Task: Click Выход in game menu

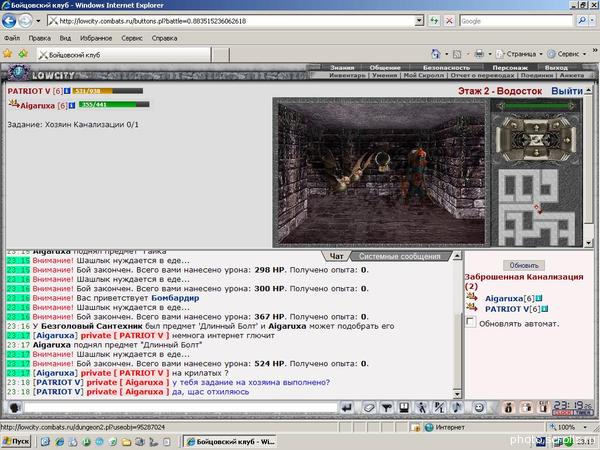Action: tap(556, 67)
